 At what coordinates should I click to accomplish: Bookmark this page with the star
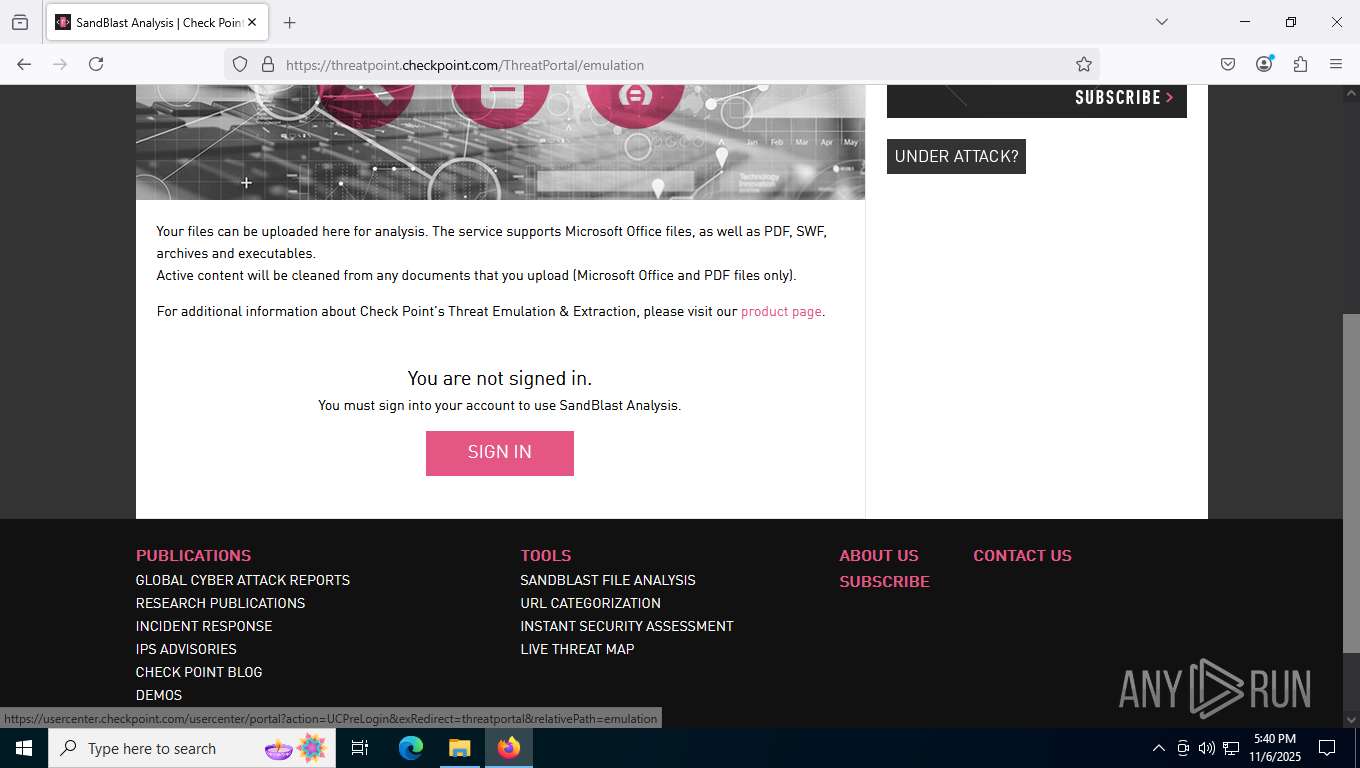point(1084,64)
